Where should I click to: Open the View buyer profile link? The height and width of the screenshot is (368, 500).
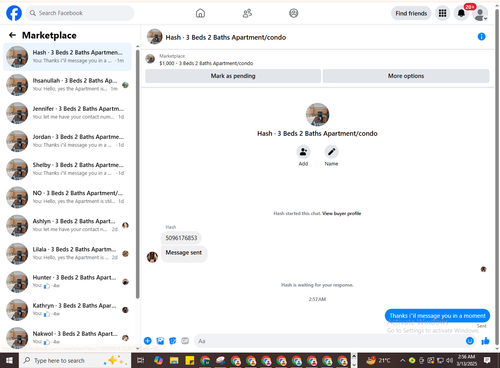341,213
